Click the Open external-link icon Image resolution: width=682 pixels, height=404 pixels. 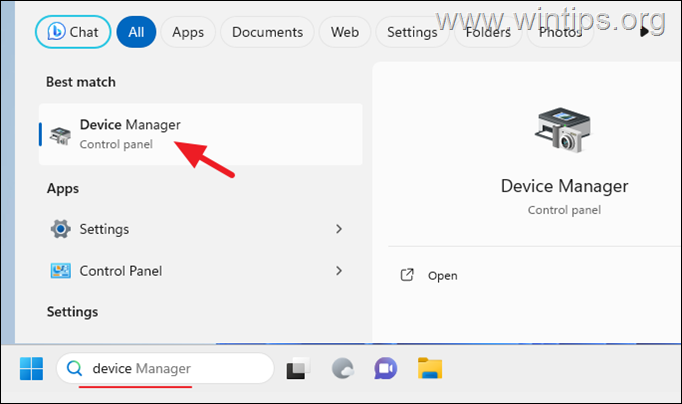(407, 275)
